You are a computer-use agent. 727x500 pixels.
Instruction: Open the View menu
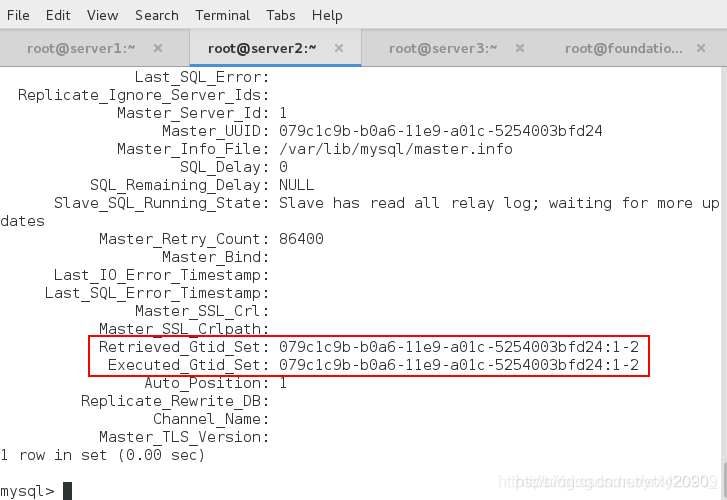[x=102, y=15]
